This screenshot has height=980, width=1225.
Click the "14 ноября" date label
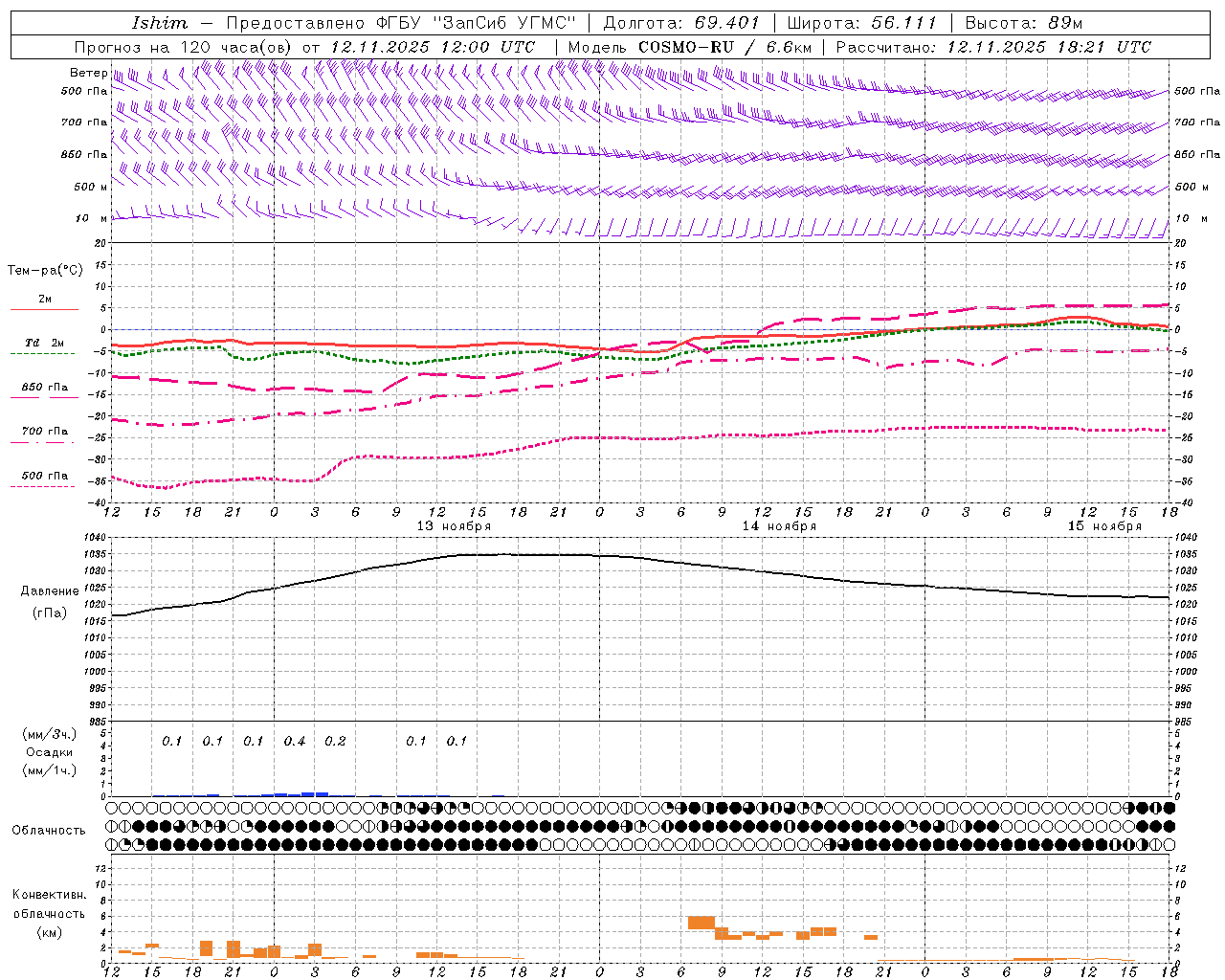coord(779,526)
